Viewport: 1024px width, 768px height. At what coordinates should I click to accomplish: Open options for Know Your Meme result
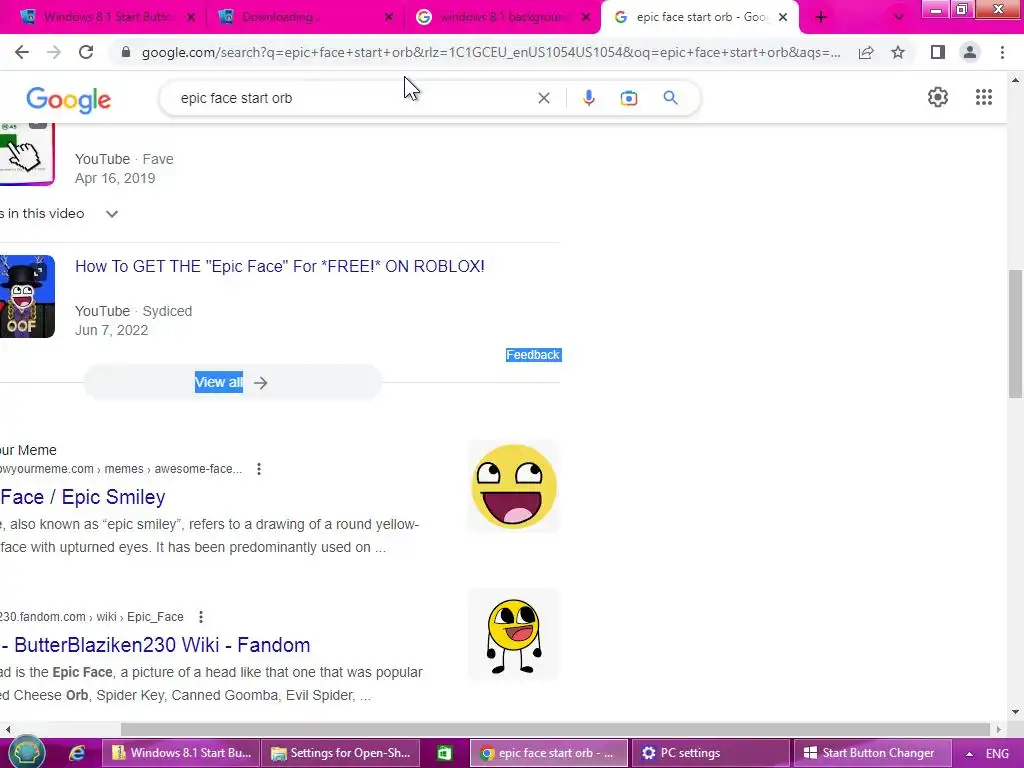point(259,469)
